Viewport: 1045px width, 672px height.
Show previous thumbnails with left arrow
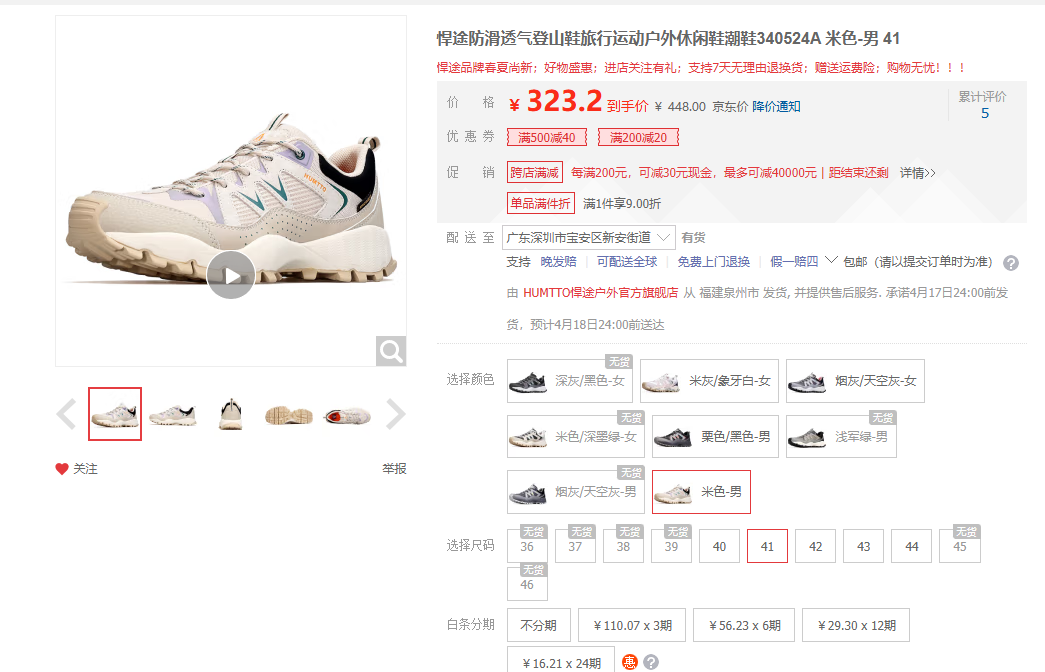(67, 414)
